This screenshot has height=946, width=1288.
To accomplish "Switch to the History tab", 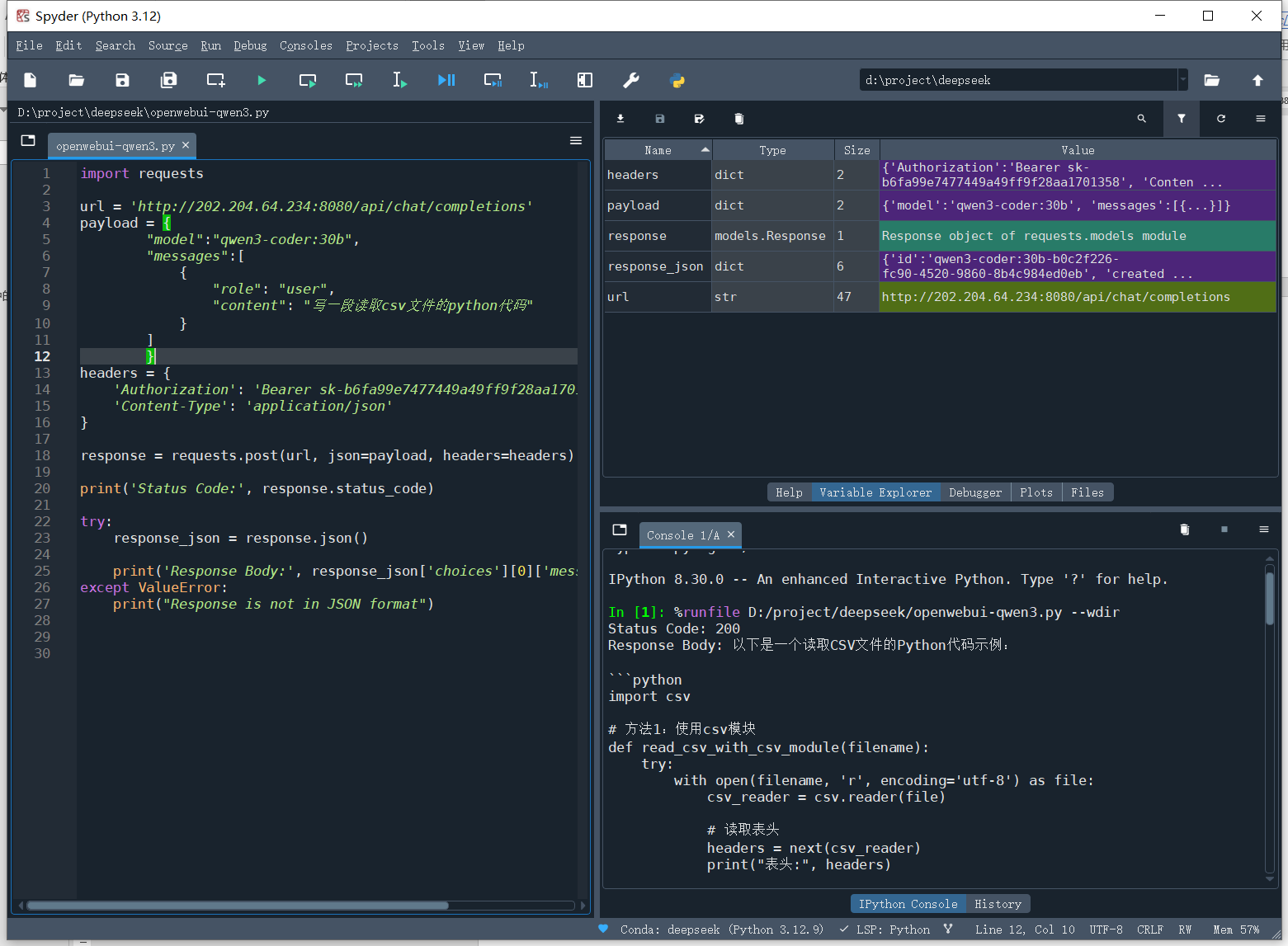I will [998, 904].
